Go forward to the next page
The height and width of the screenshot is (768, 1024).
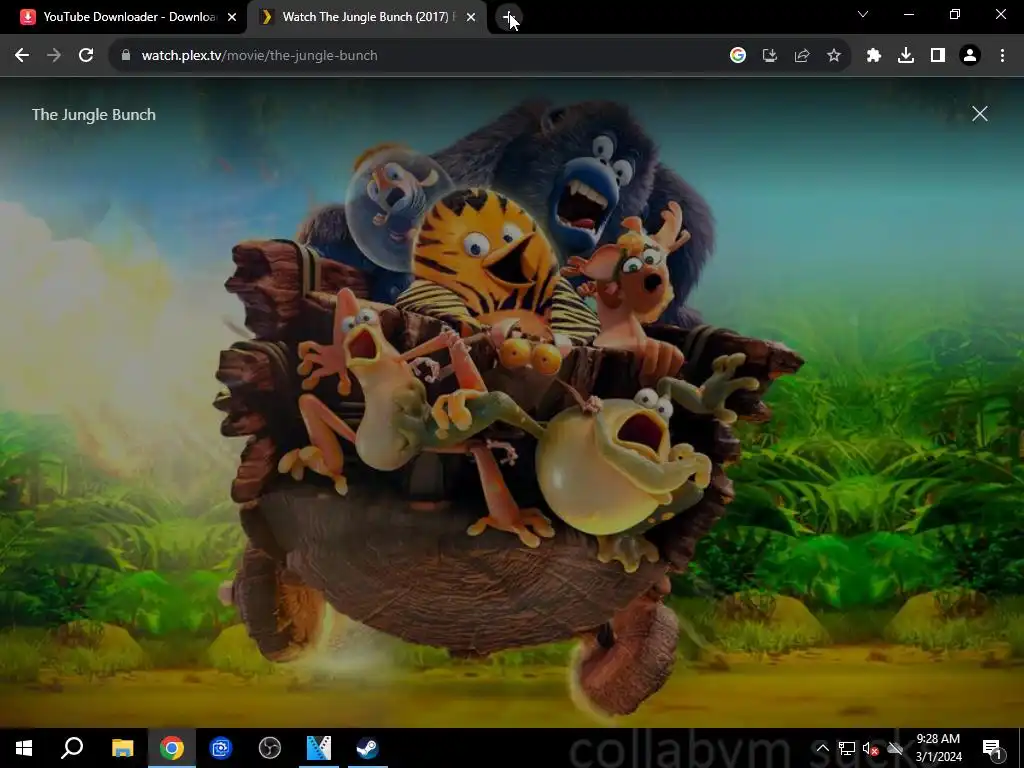[x=54, y=56]
